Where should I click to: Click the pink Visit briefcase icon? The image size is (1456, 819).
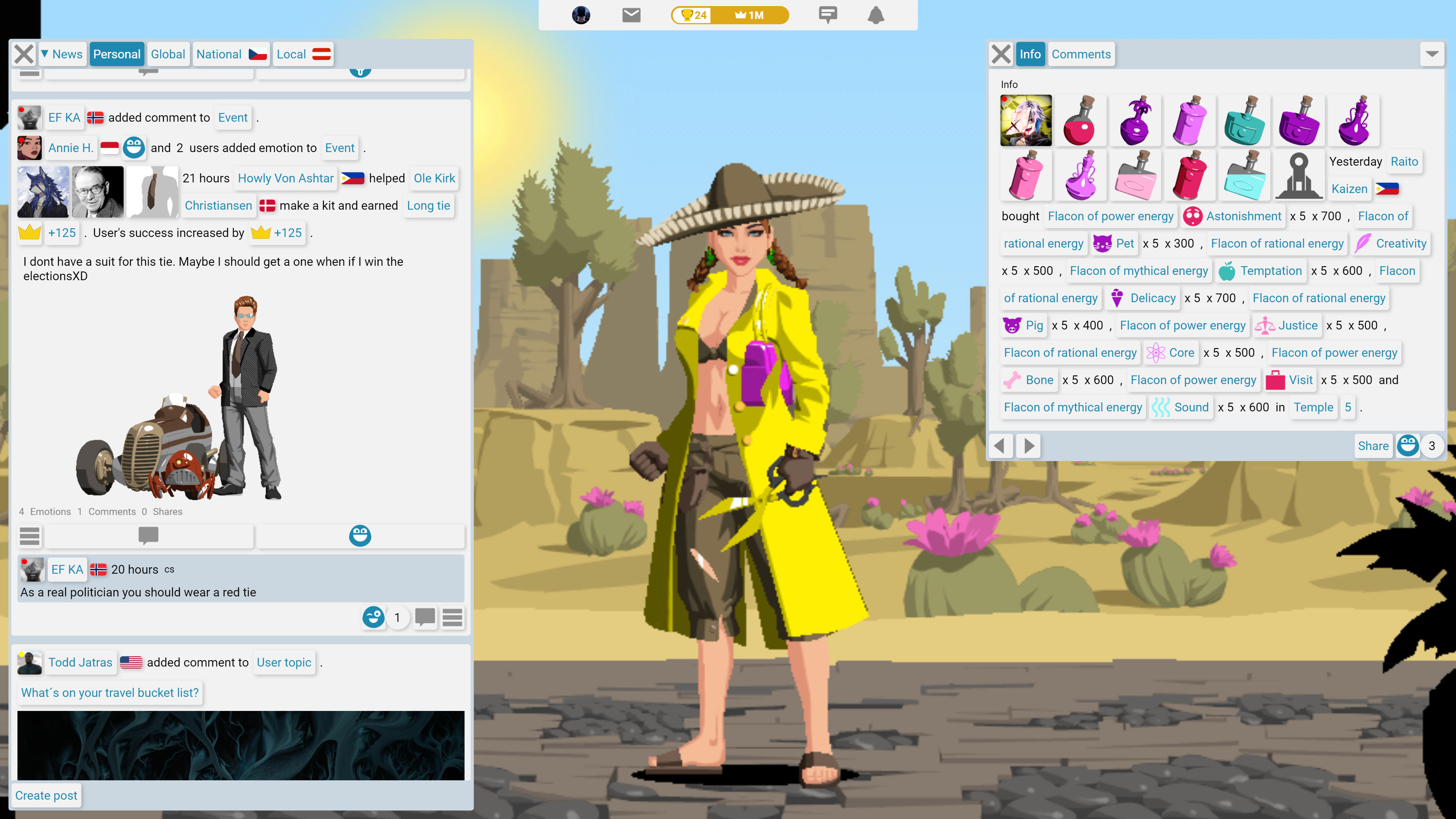tap(1277, 380)
